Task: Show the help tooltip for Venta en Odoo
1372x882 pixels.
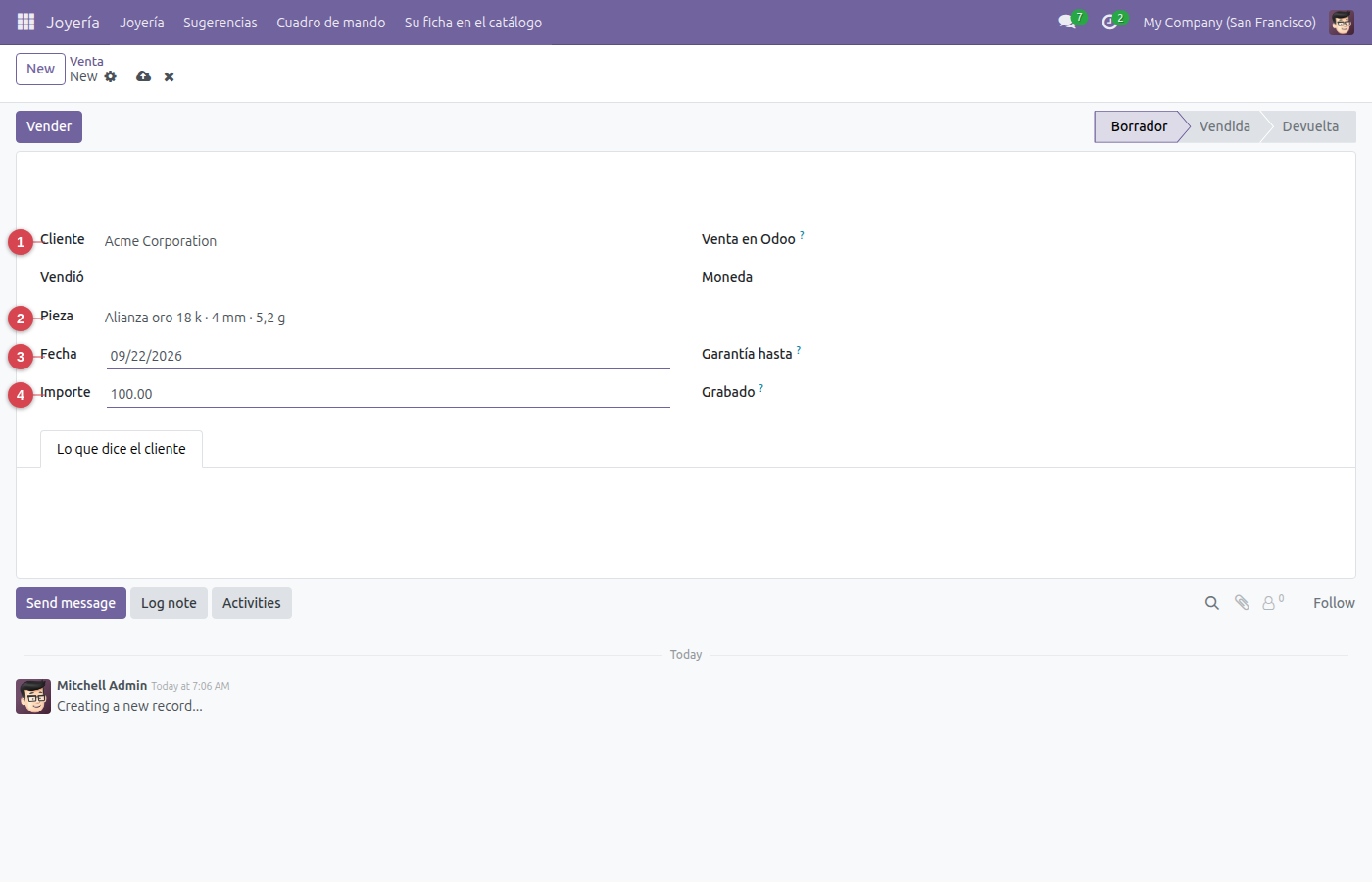Action: (802, 235)
